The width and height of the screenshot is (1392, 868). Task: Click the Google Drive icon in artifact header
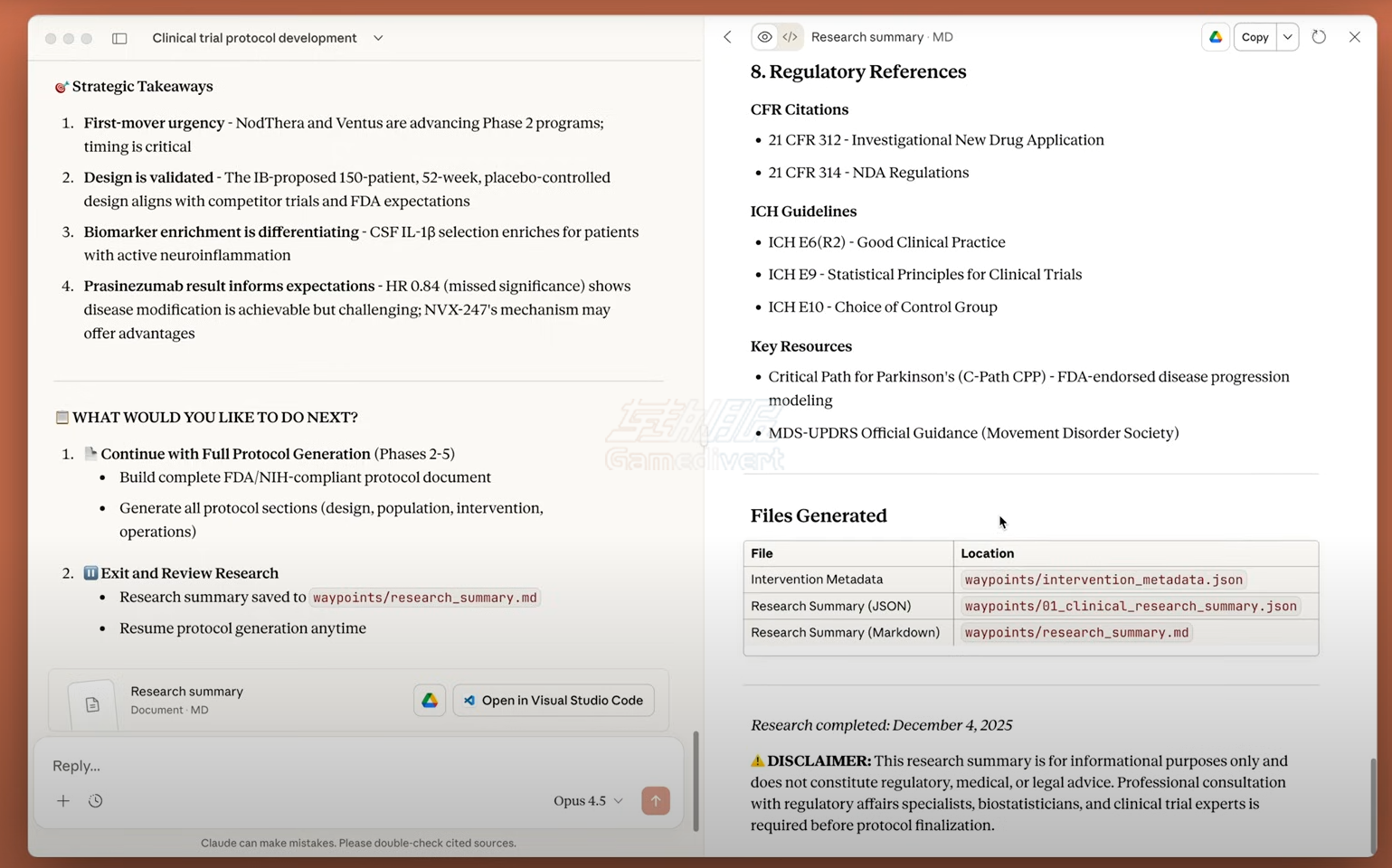tap(1216, 37)
